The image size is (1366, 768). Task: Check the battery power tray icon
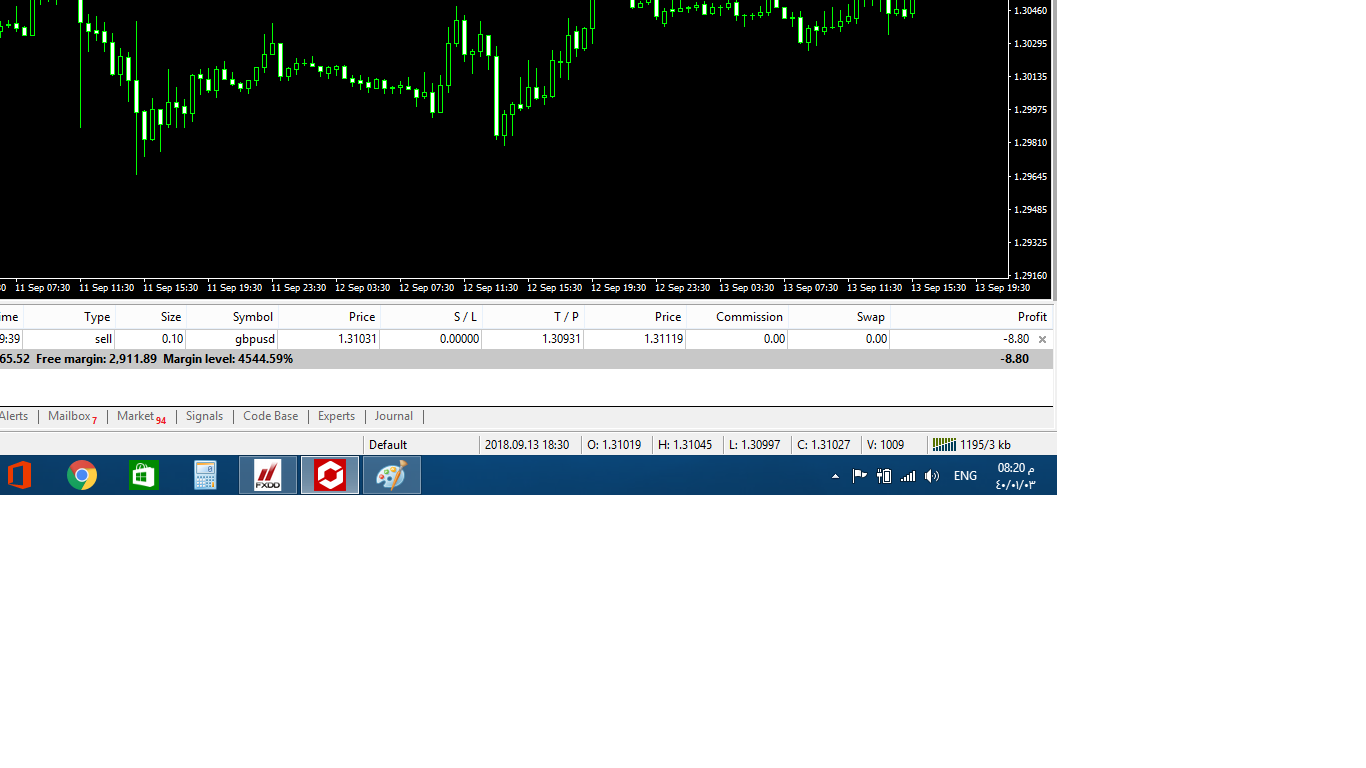884,476
